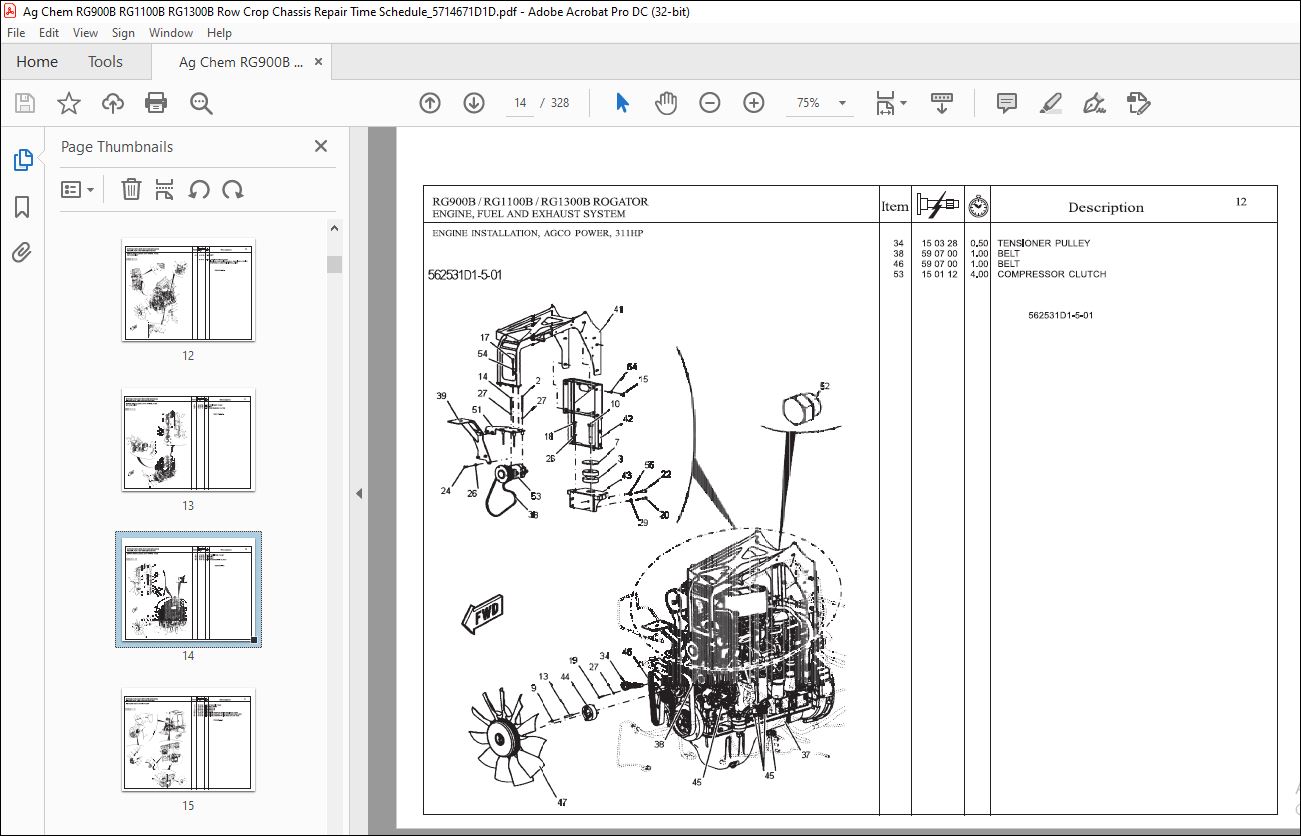Switch to Home tab

coord(37,62)
